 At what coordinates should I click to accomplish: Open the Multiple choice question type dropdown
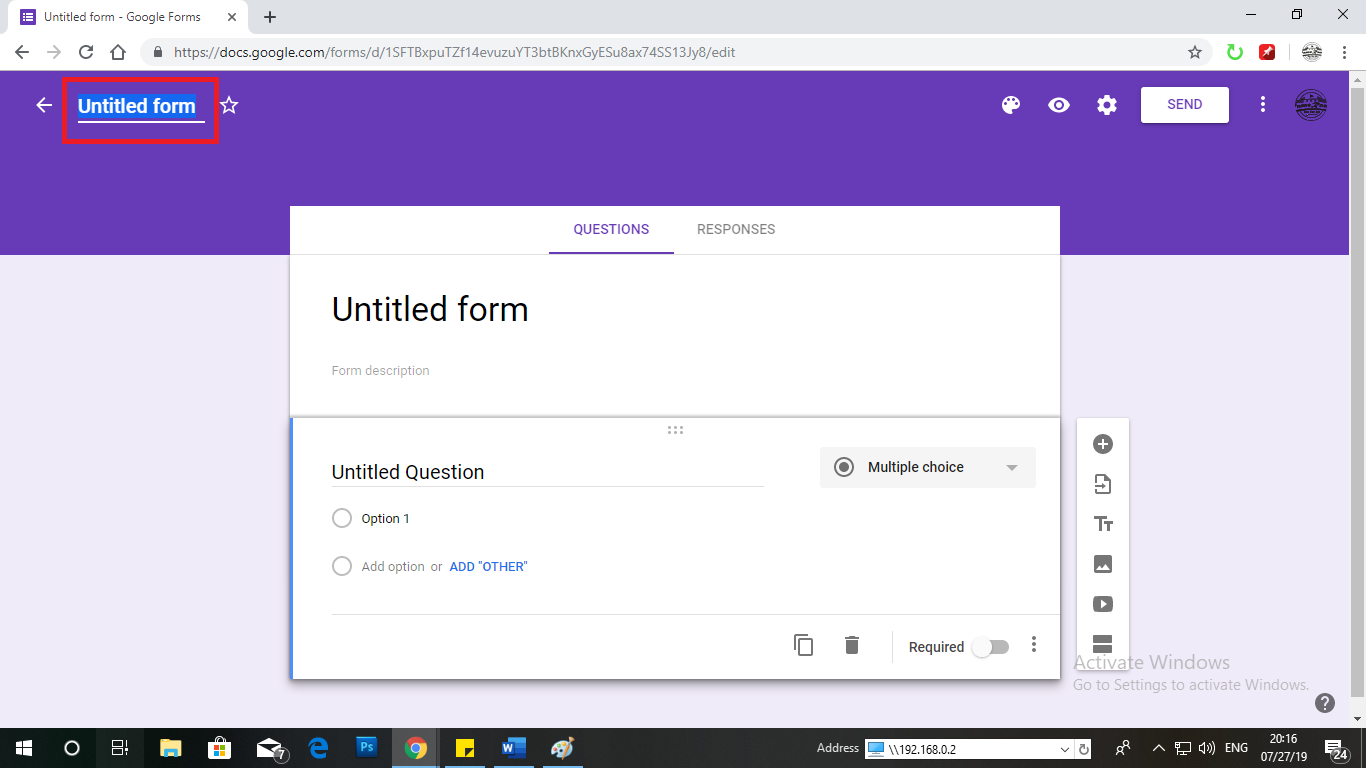(926, 467)
